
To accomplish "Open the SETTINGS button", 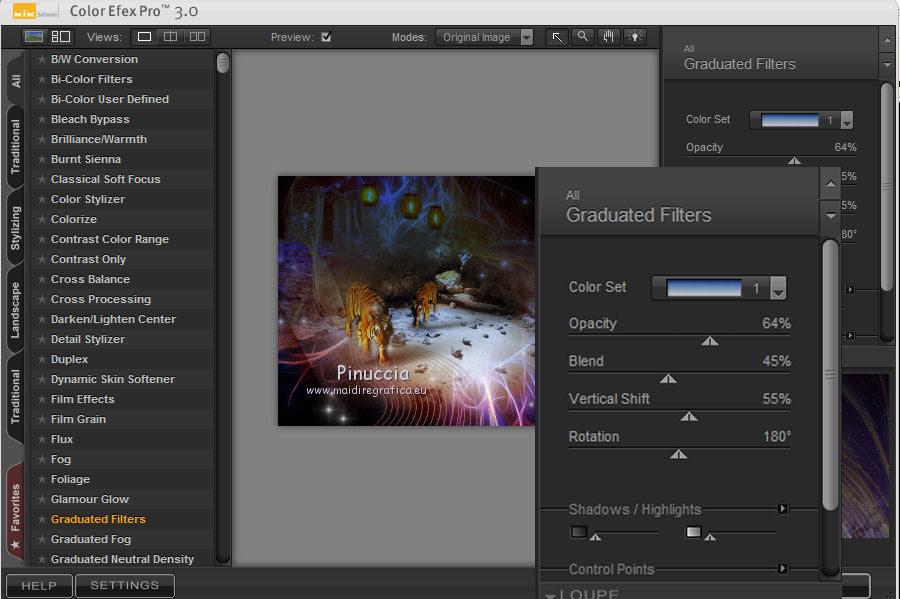I will pyautogui.click(x=125, y=585).
